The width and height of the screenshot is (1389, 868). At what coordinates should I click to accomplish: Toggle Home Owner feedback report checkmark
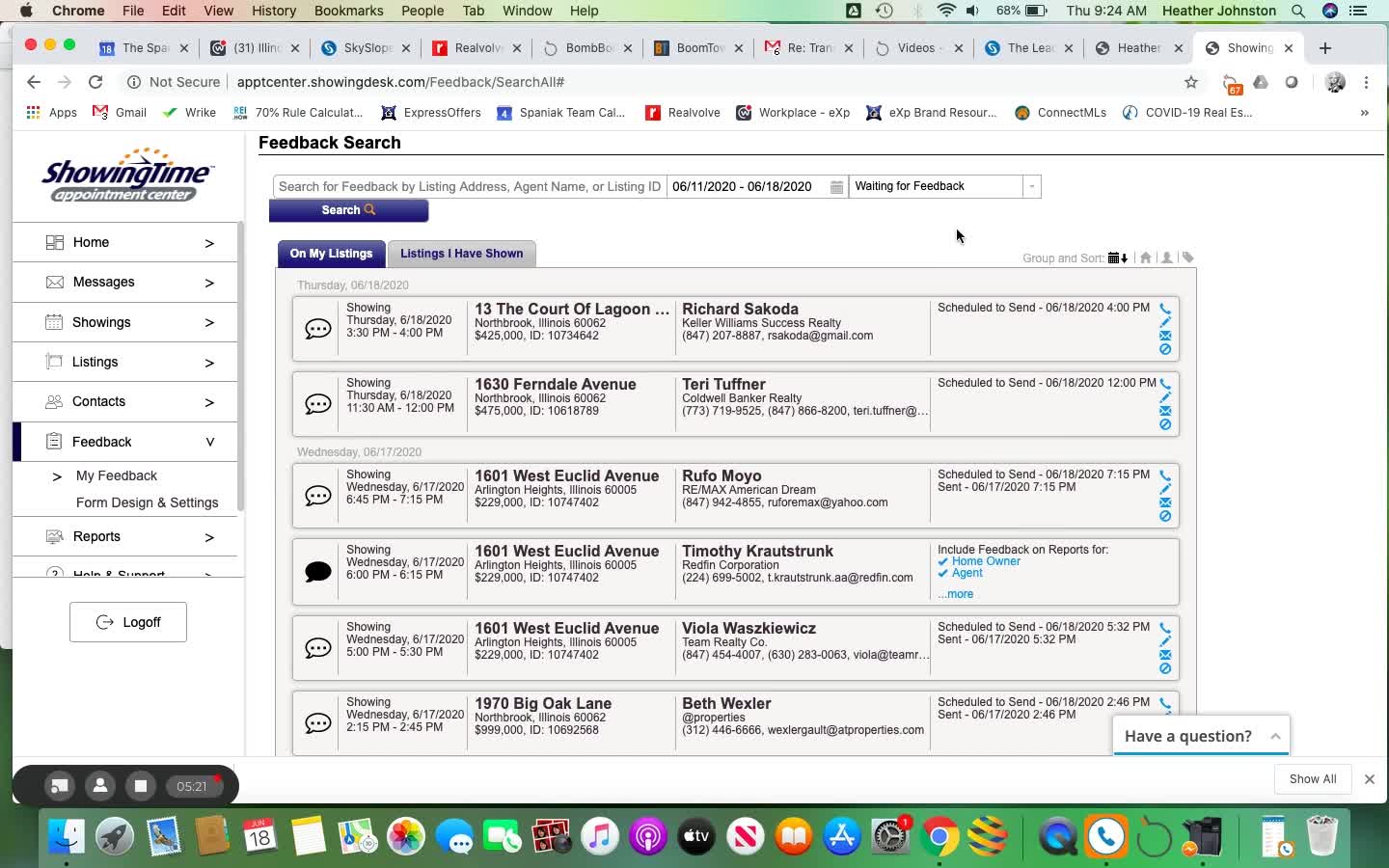coord(942,561)
